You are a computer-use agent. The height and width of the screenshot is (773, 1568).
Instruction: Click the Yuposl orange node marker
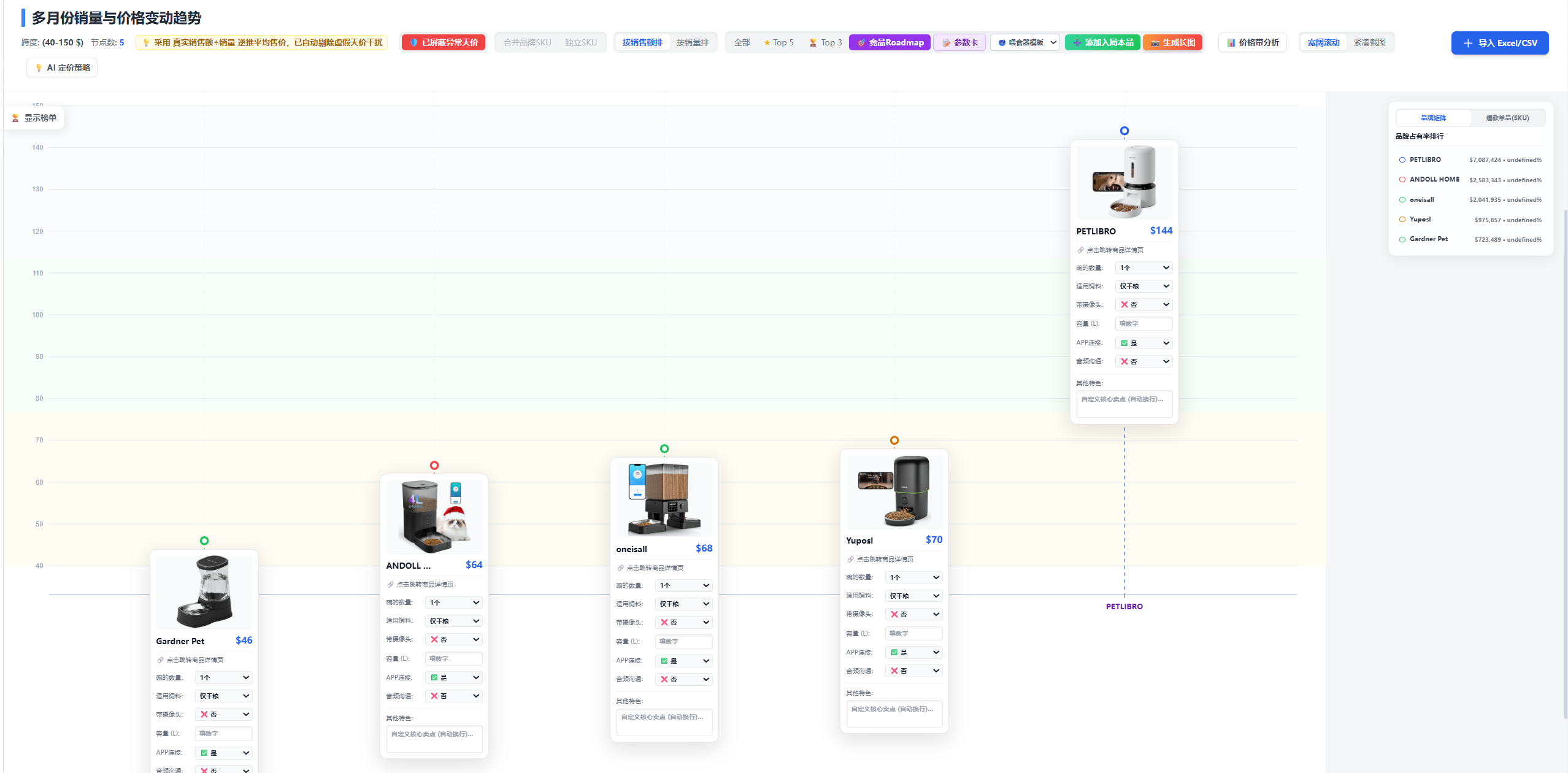pos(894,440)
